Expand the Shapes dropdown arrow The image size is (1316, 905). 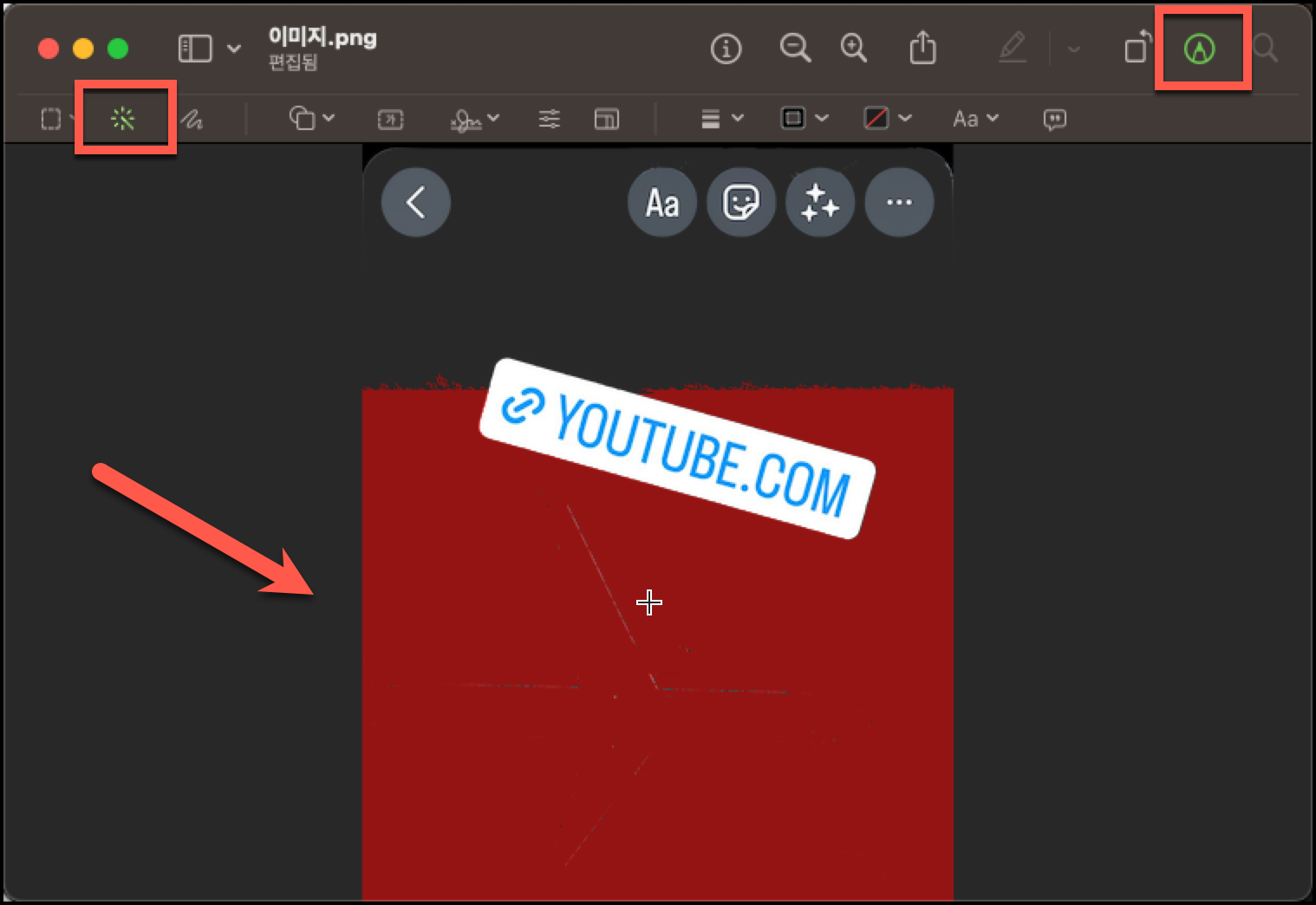pos(329,118)
